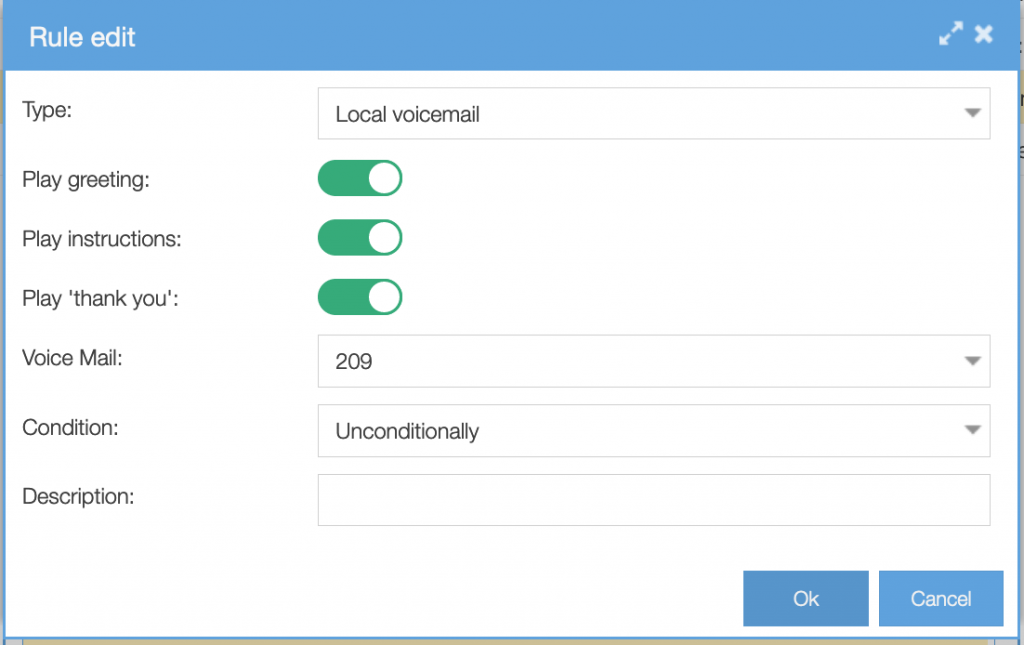Click the Type dropdown arrow chevron

point(971,113)
